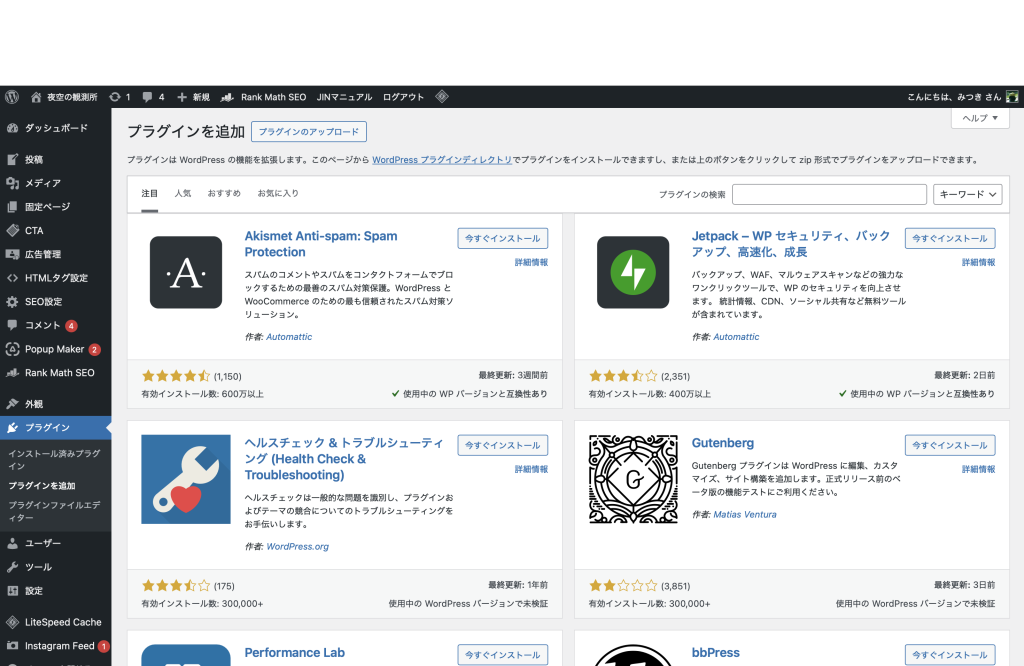This screenshot has width=1024, height=666.
Task: Click プラグインのアップロード button
Action: tap(309, 132)
